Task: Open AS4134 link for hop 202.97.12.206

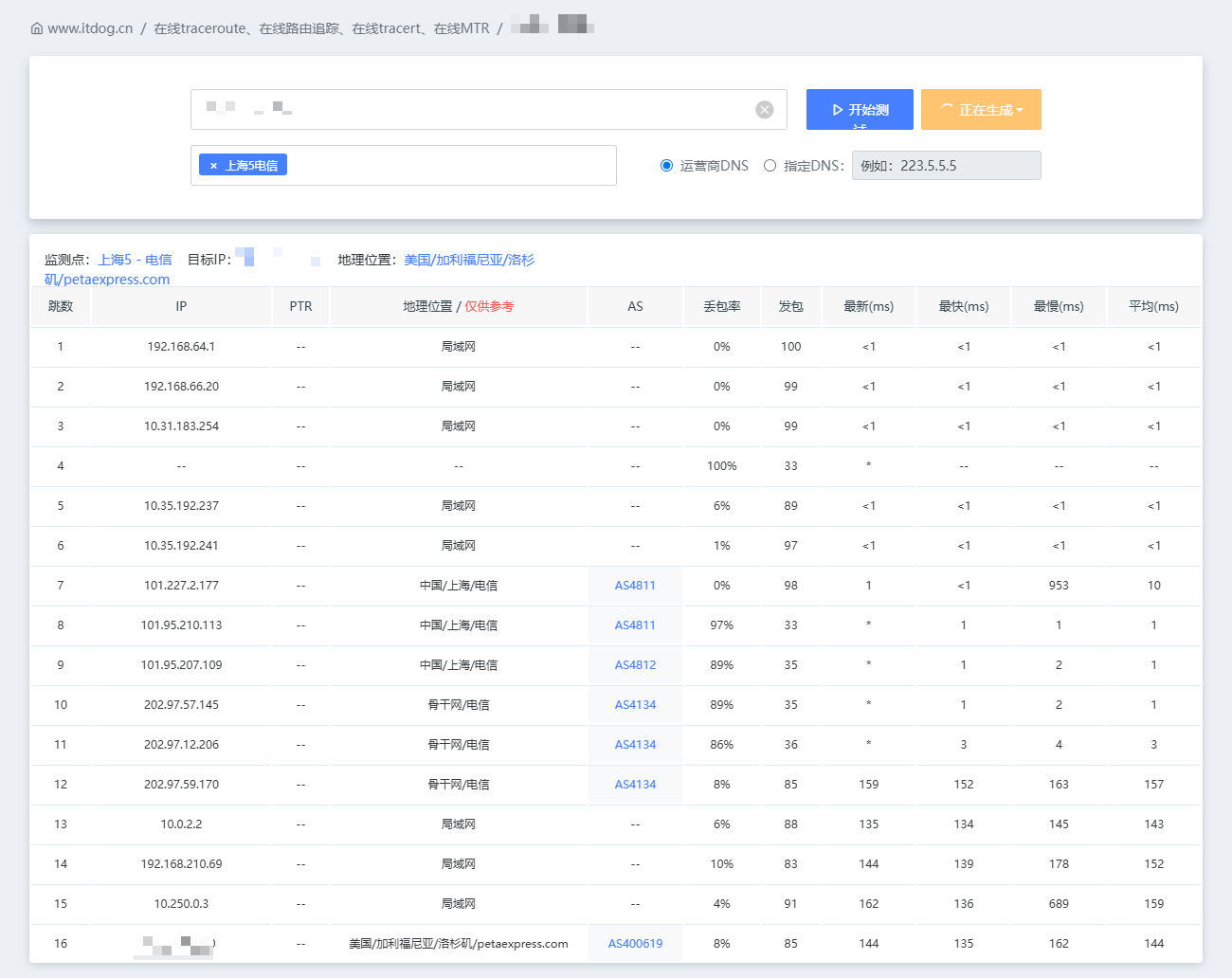Action: [x=635, y=745]
